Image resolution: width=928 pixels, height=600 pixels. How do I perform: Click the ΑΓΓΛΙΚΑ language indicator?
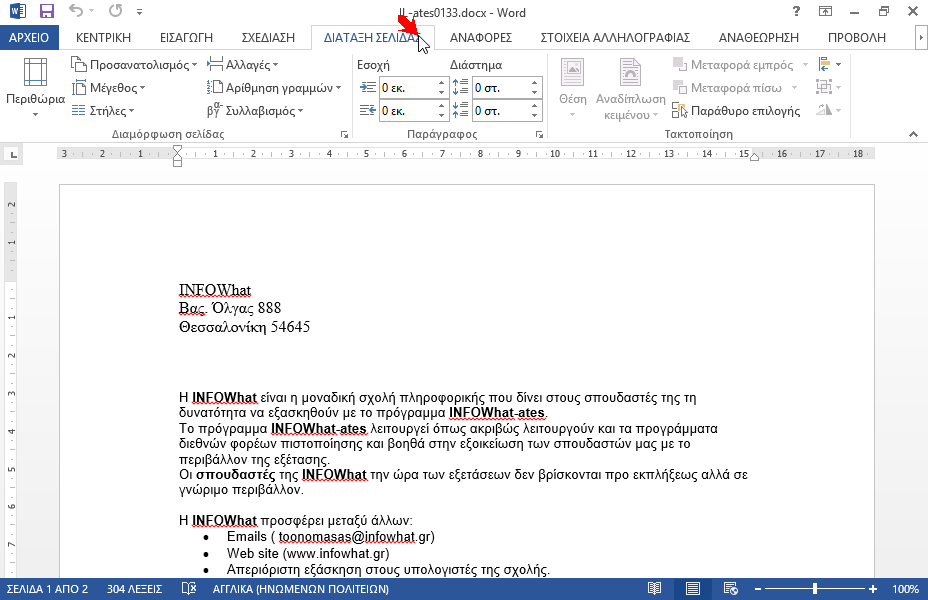301,589
